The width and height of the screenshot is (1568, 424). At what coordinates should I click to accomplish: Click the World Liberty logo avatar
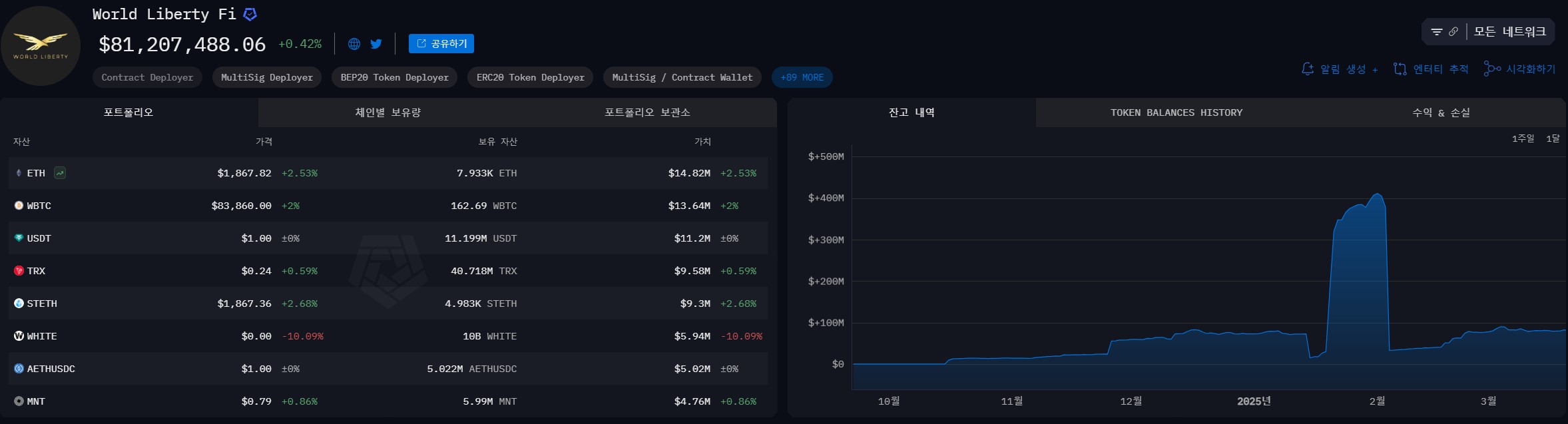pyautogui.click(x=41, y=46)
